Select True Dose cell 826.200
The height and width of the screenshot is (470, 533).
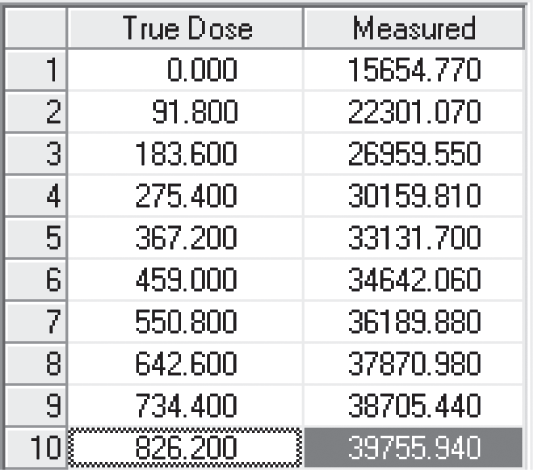coord(185,447)
